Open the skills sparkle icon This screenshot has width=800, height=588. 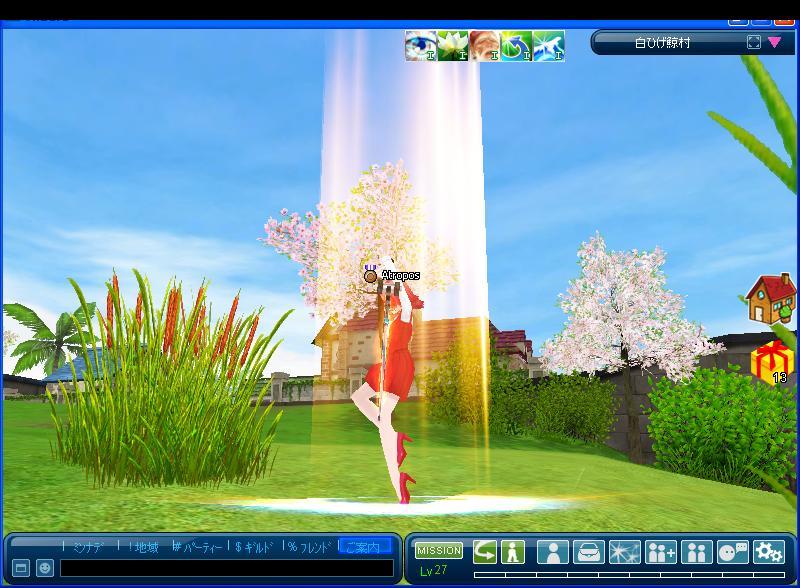click(x=625, y=552)
